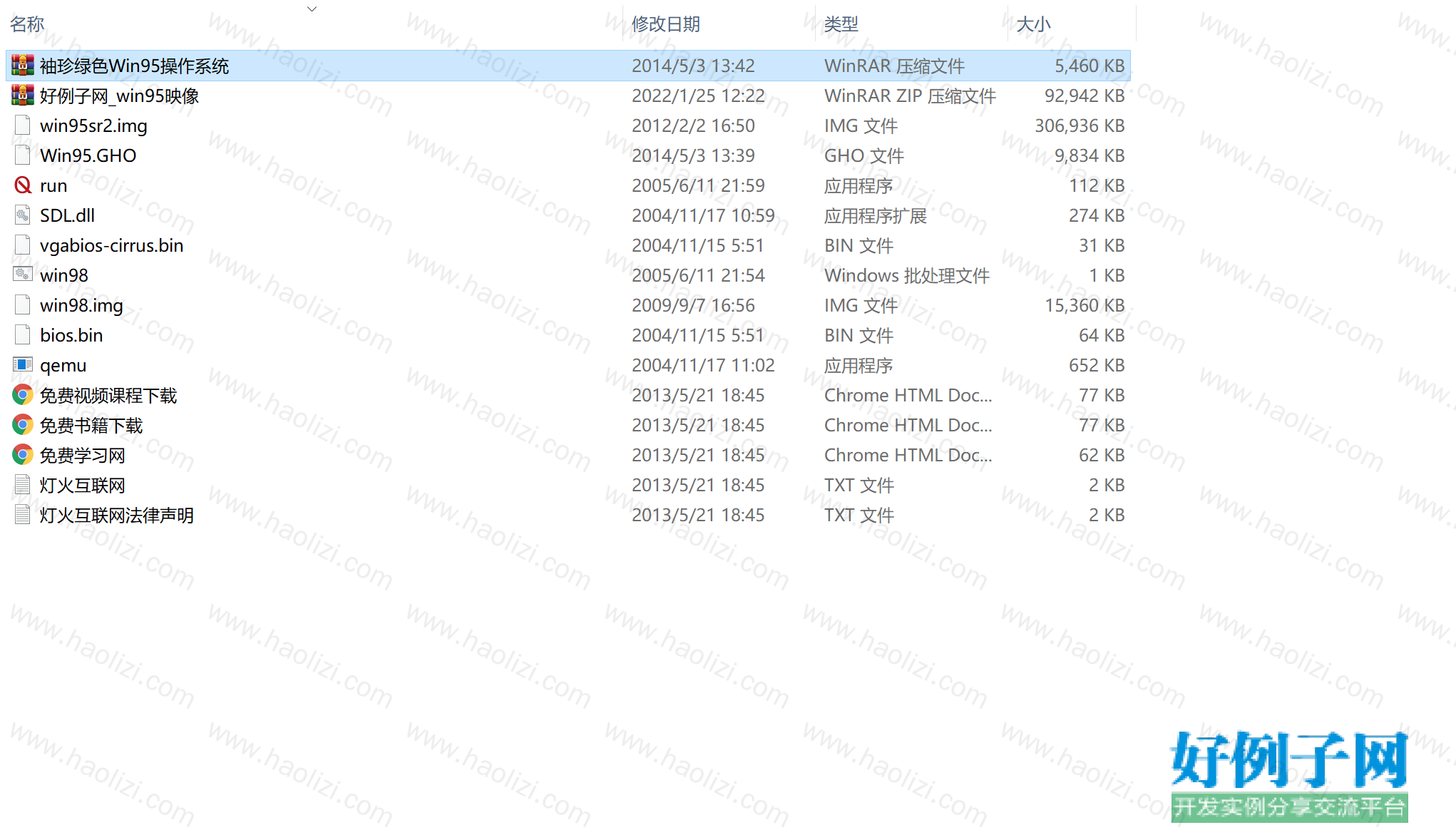Click size 62 KB
Viewport: 1456px width, 830px height.
point(1102,456)
